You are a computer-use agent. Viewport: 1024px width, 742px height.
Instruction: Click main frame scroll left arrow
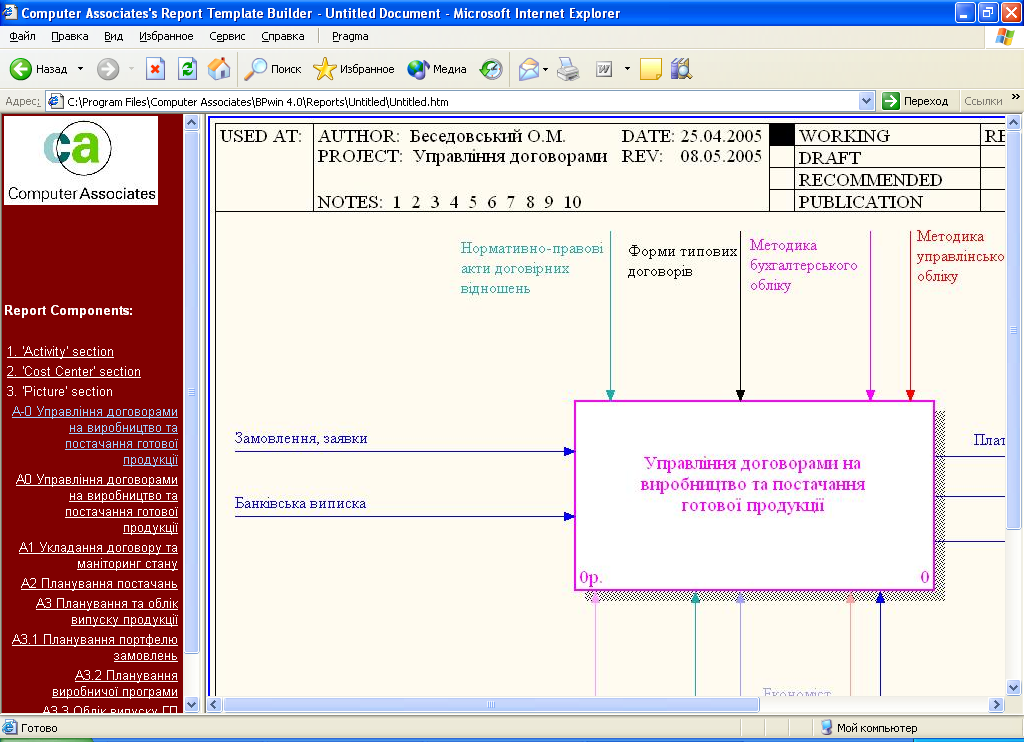click(214, 704)
